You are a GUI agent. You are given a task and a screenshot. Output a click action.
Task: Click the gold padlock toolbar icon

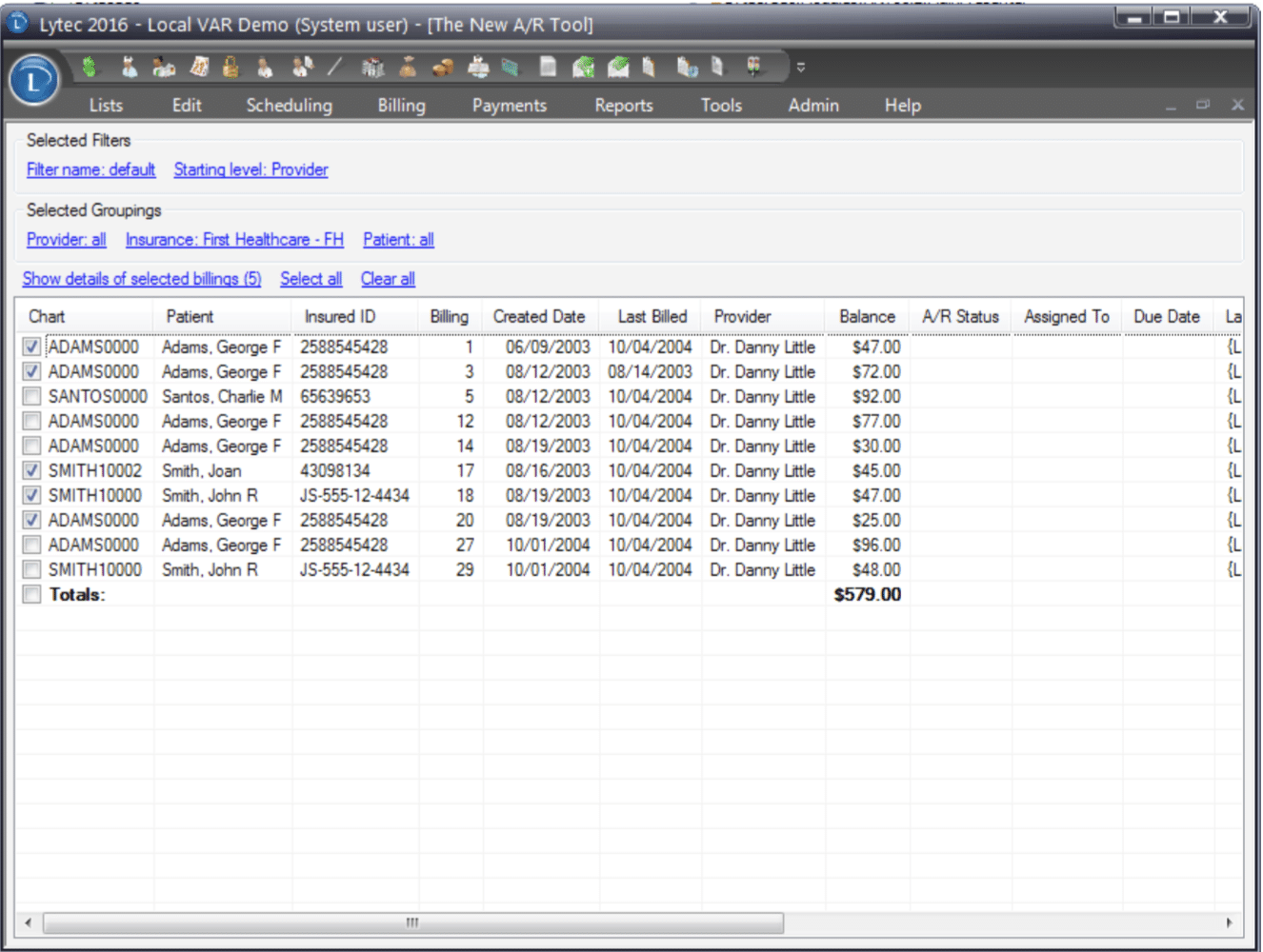point(231,67)
